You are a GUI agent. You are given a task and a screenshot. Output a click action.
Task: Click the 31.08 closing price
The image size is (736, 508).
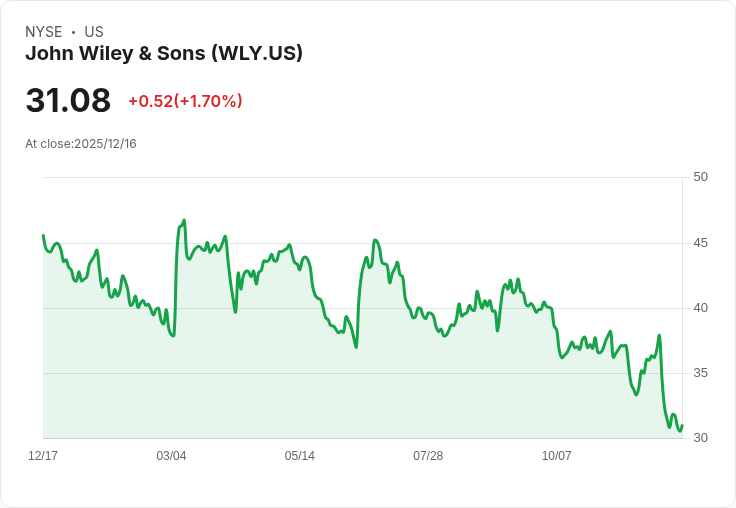[68, 101]
